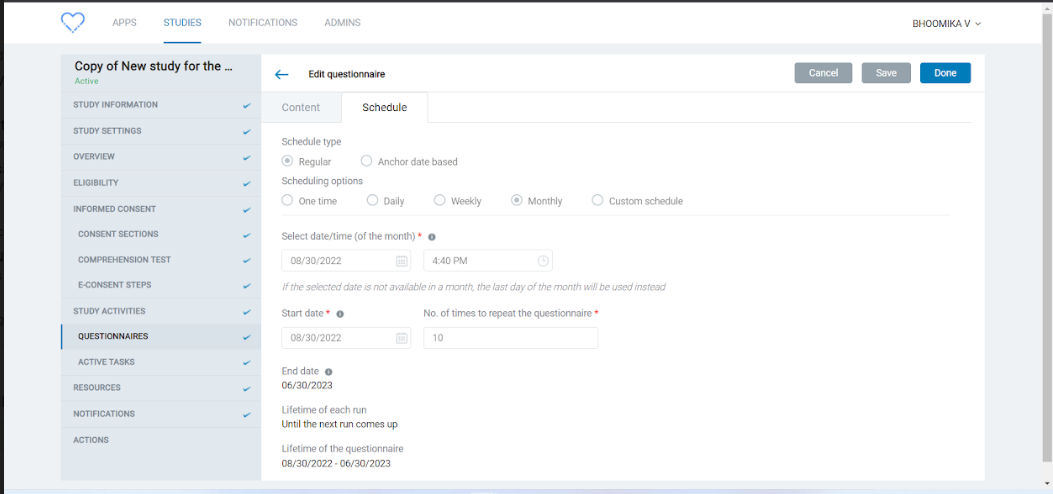Click the End date value 06/30/2023

click(307, 385)
